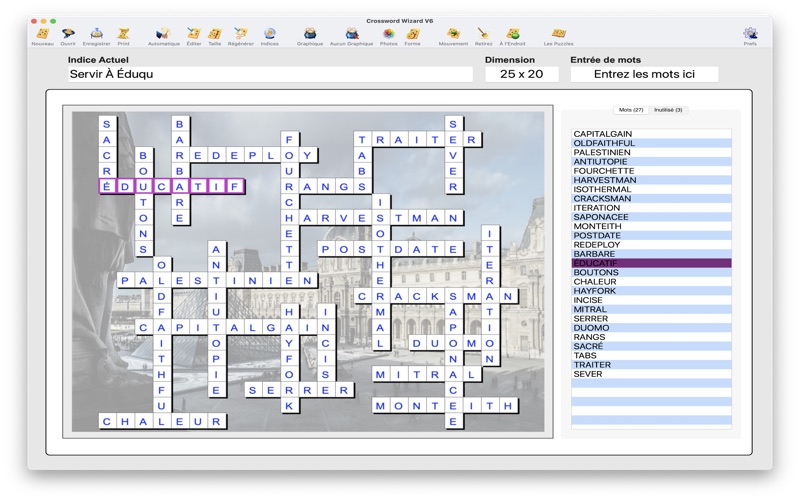Switch to the Mots (27) tab

pyautogui.click(x=631, y=110)
